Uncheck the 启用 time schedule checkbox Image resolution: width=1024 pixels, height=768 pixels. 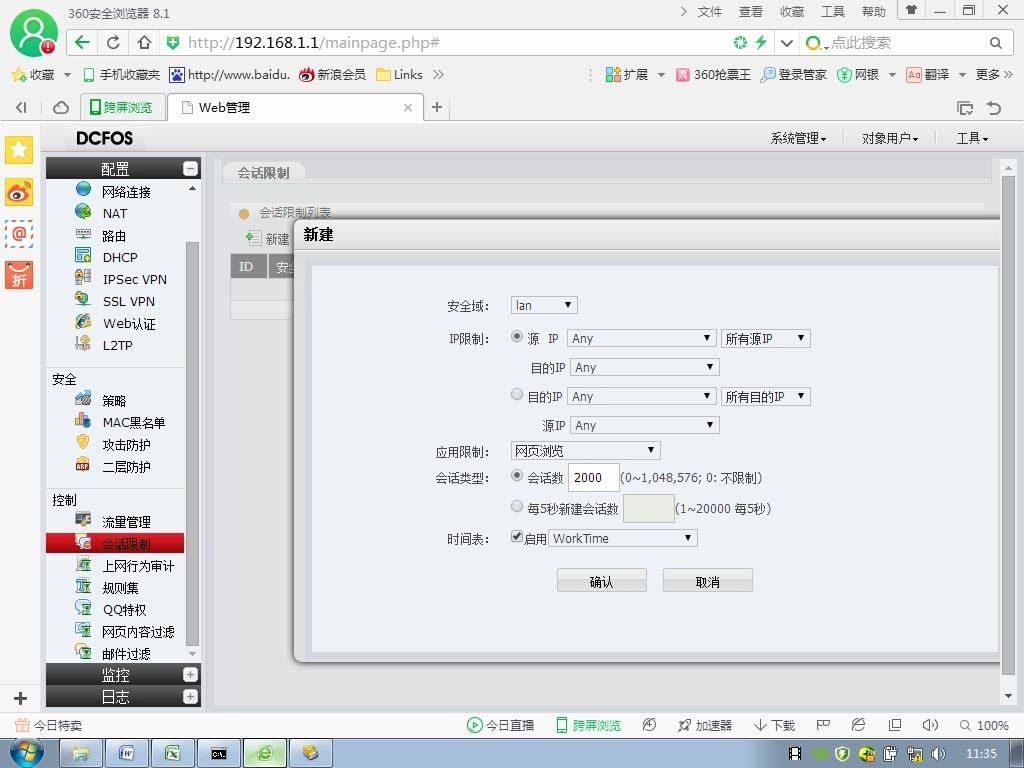[517, 536]
